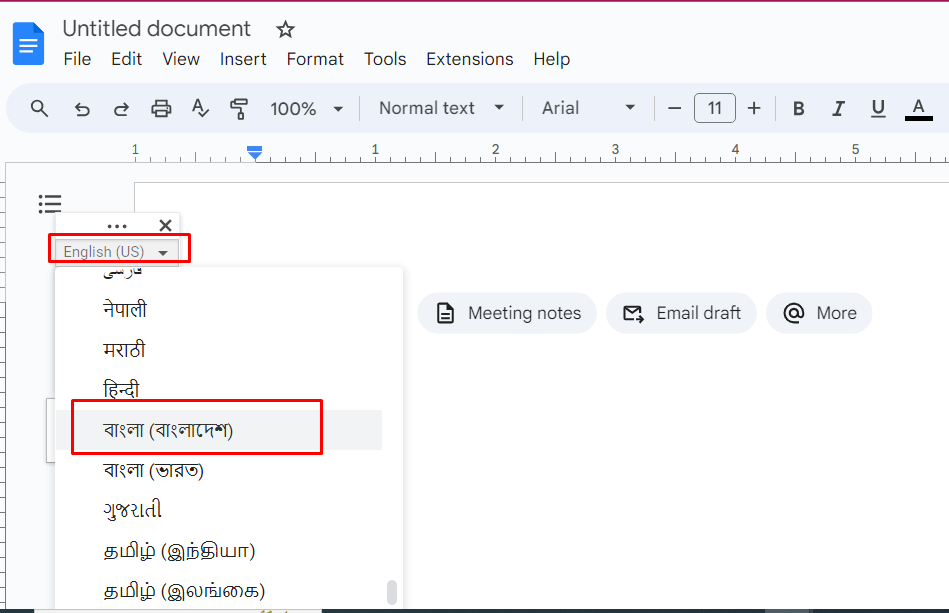Screen dimensions: 949x613
Task: Click the language list scrollbar thumb
Action: click(392, 592)
